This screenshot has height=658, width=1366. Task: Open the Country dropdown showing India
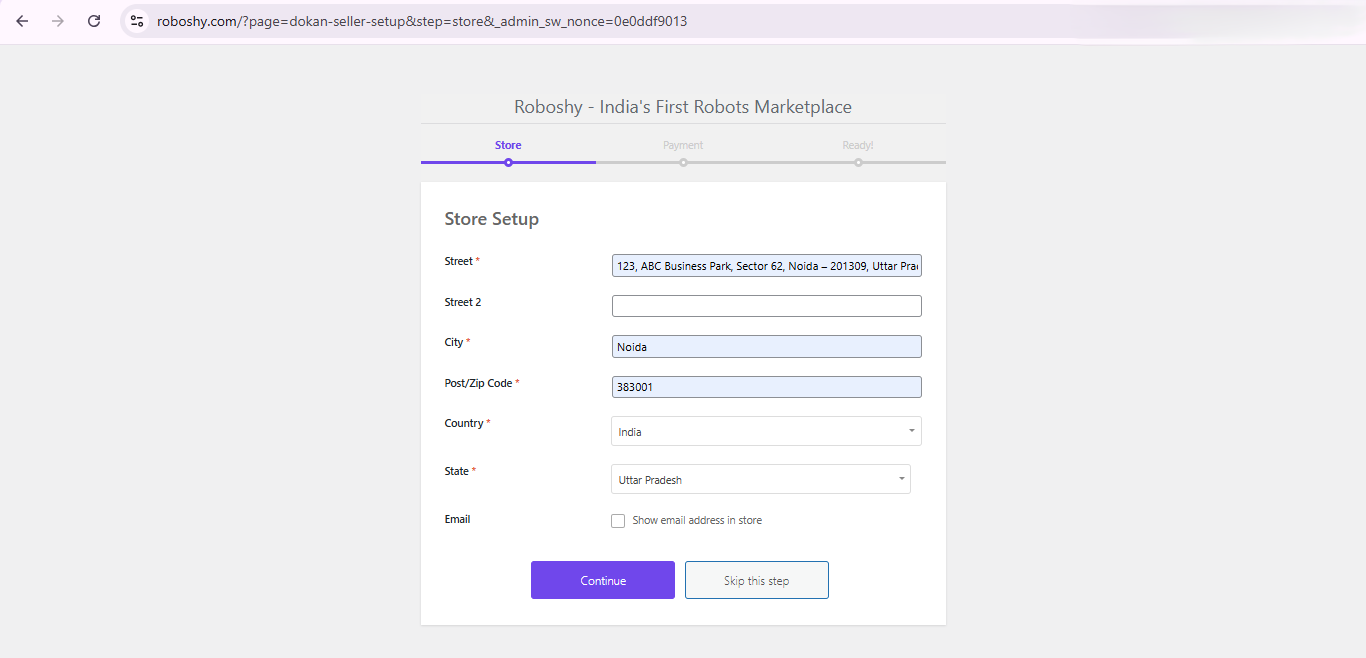coord(766,431)
